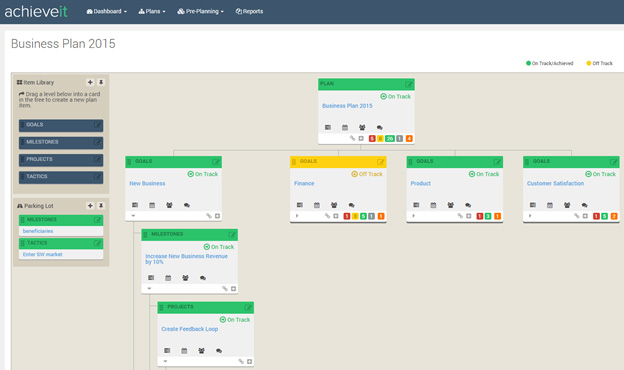The image size is (624, 370).
Task: Add a new item in Item Library
Action: (90, 82)
